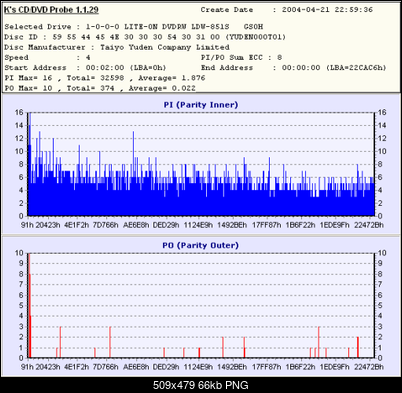Click the PI/PO Sum ECC : 8 entry
Viewport: 402px width, 393px height.
[x=241, y=58]
